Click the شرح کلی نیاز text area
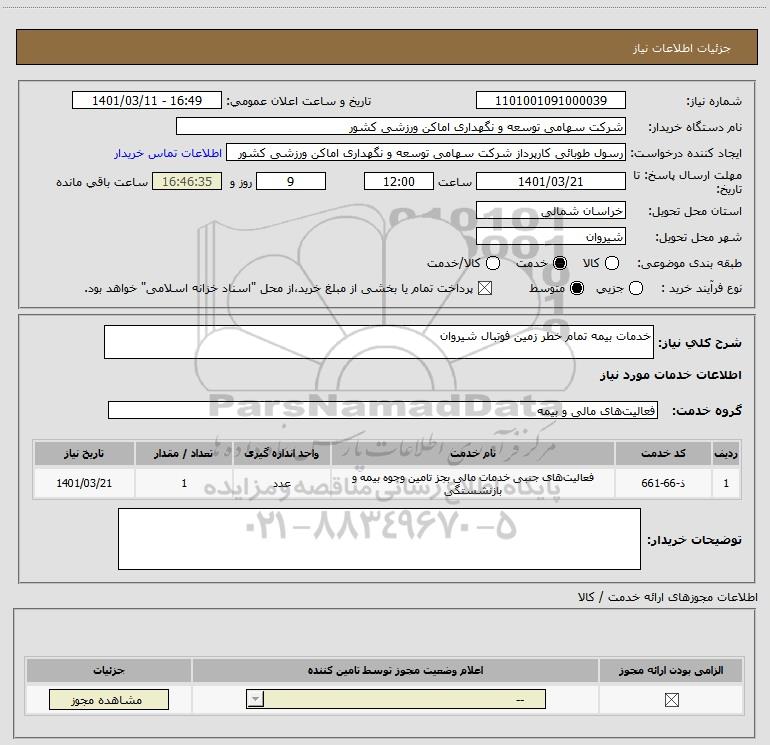Image resolution: width=770 pixels, height=745 pixels. point(379,342)
